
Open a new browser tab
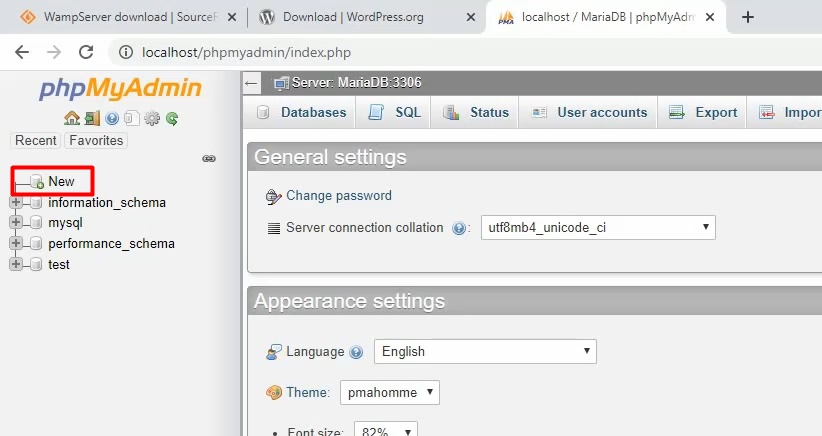click(x=748, y=17)
